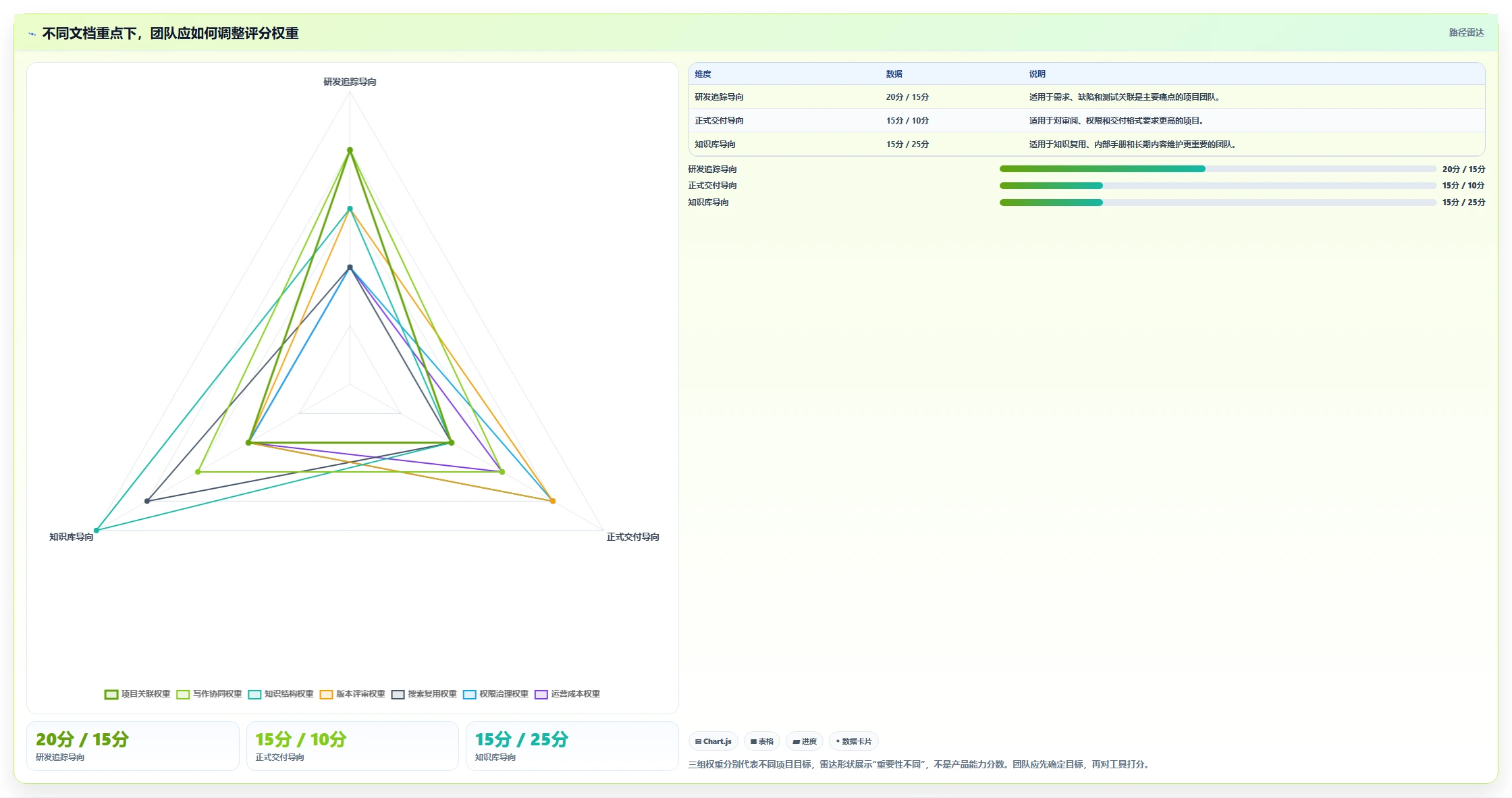
Task: Click the 知识库导向 progress bar
Action: 1218,203
